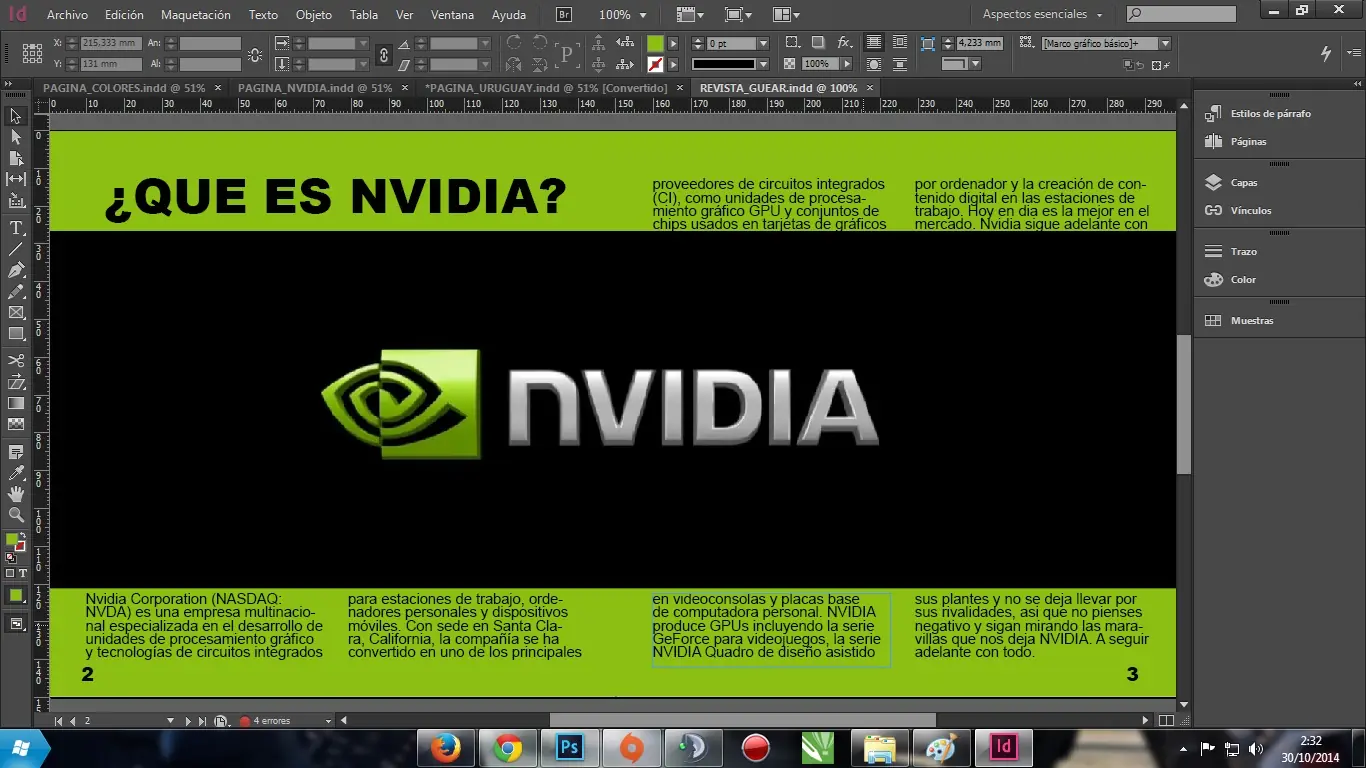
Task: Select the Gap tool
Action: coord(16,179)
